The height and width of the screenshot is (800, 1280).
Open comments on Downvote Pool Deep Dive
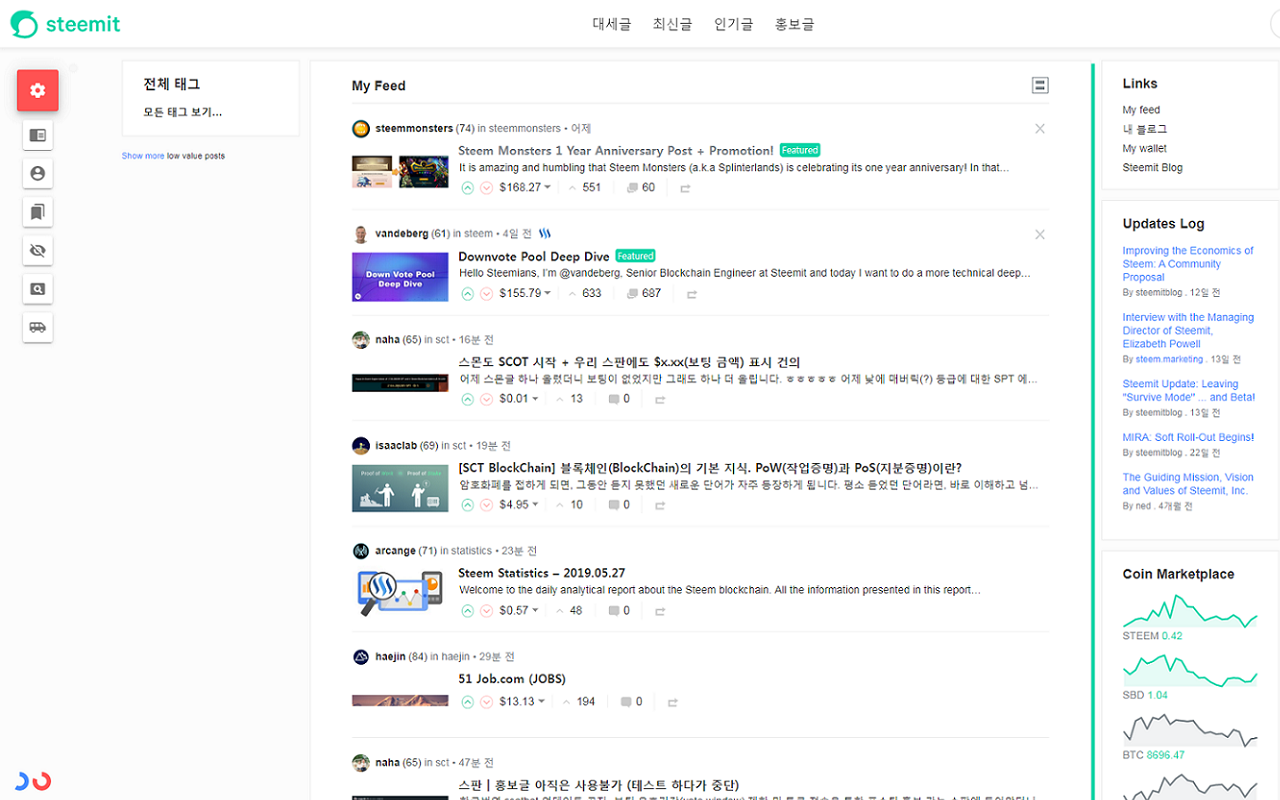click(x=644, y=293)
